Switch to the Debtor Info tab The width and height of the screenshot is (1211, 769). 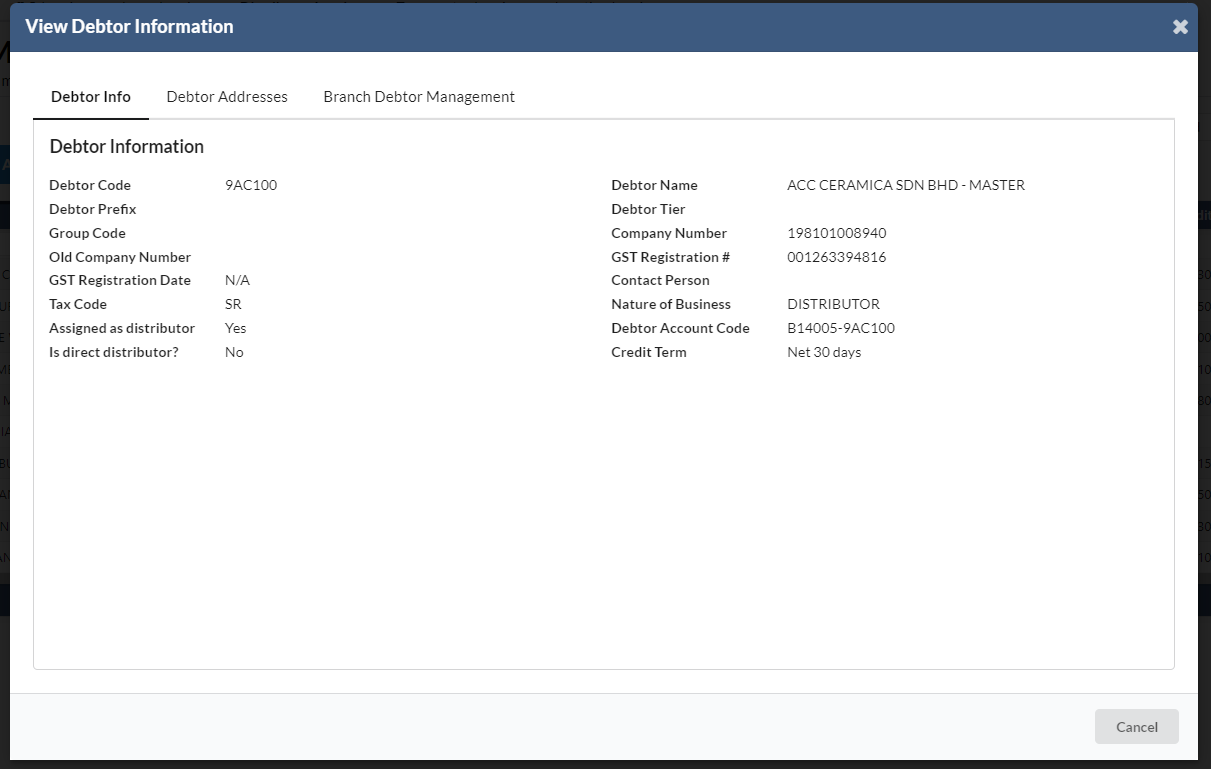pyautogui.click(x=91, y=97)
